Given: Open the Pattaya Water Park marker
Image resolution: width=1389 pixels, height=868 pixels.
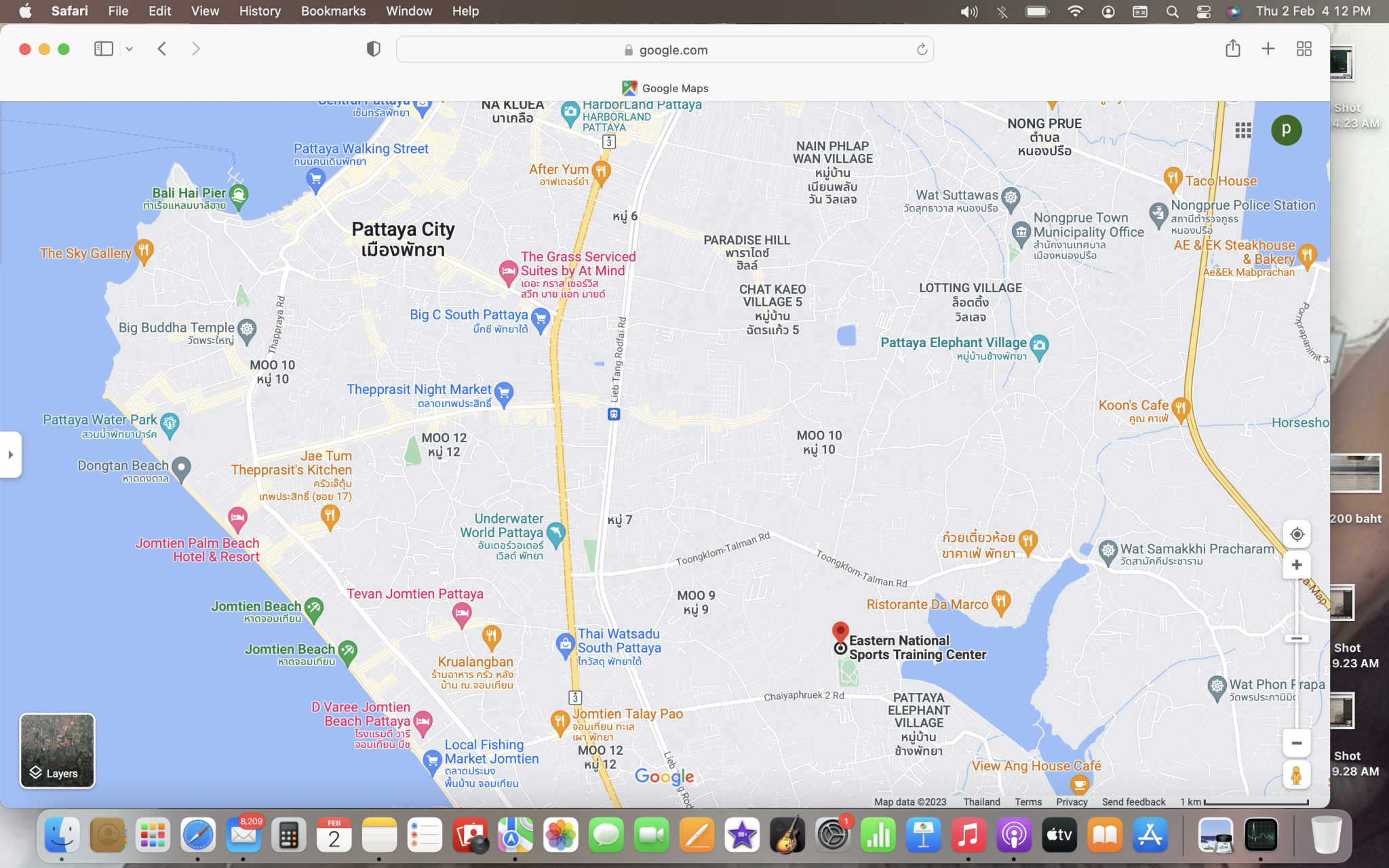Looking at the screenshot, I should [x=170, y=425].
